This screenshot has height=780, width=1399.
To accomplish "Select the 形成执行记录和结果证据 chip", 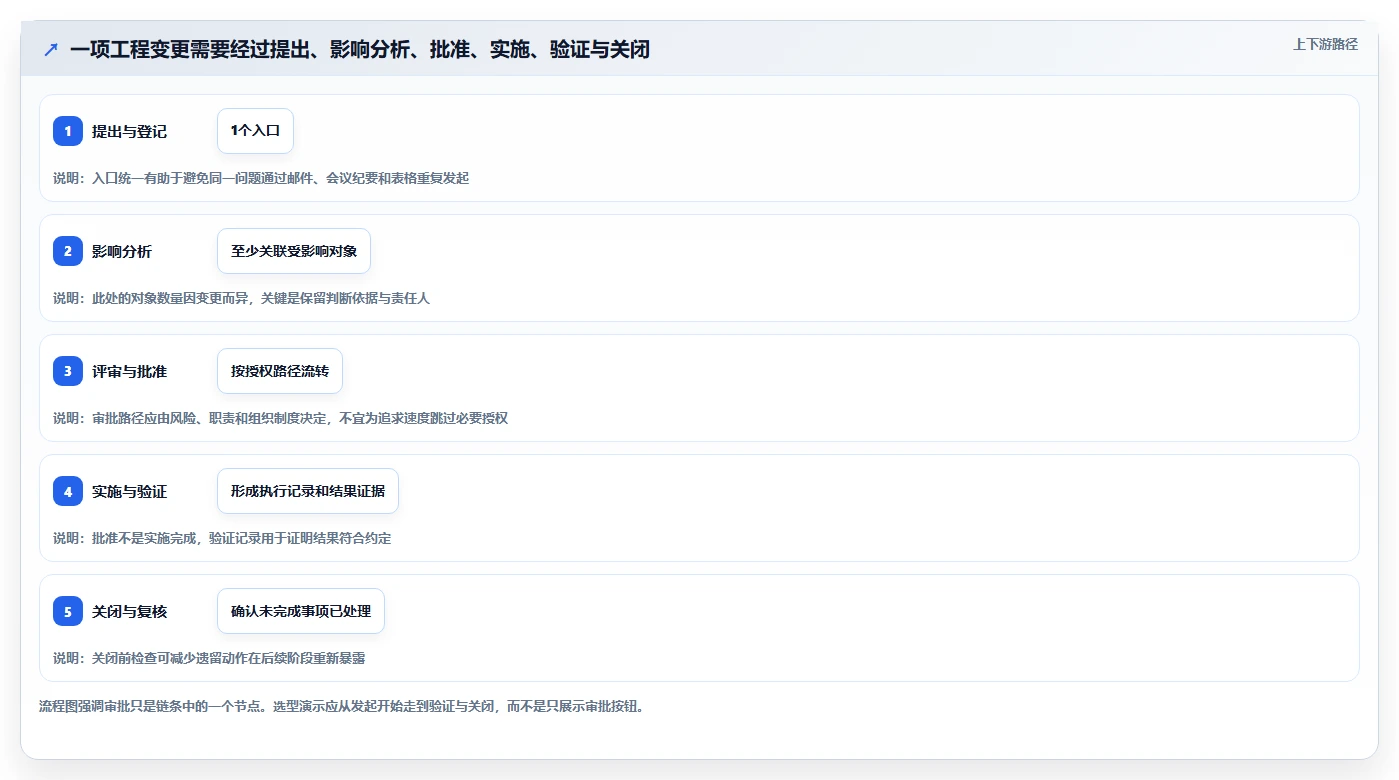I will (308, 491).
